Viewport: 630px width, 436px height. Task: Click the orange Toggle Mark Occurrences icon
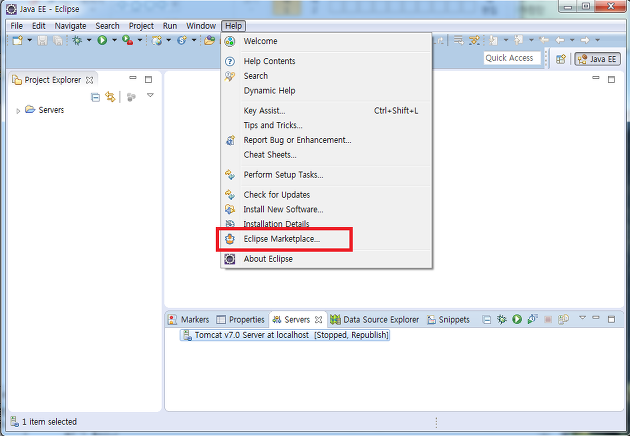pos(475,40)
